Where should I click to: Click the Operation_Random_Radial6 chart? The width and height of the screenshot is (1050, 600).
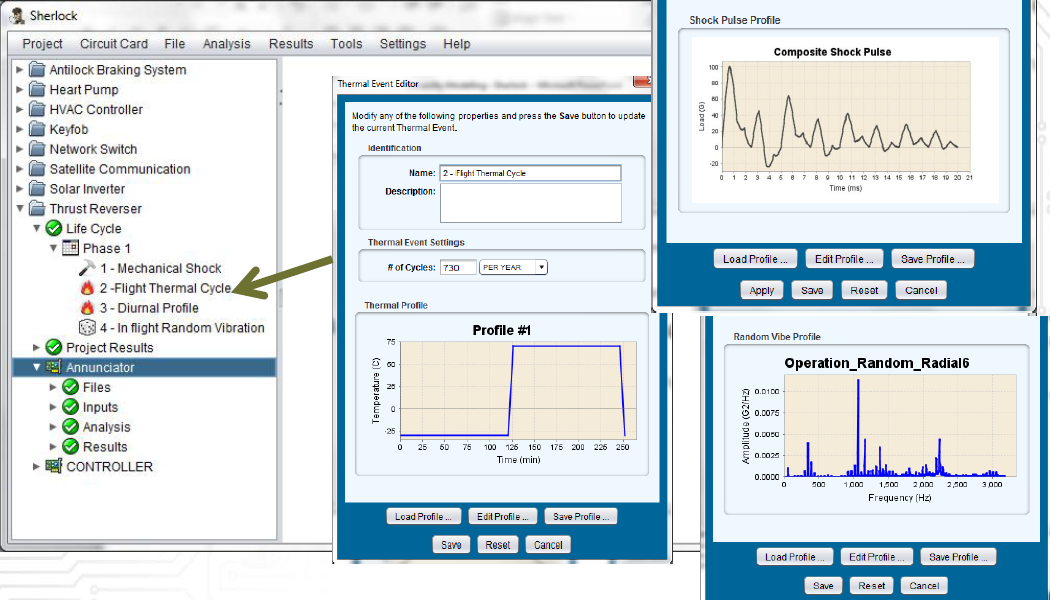877,429
